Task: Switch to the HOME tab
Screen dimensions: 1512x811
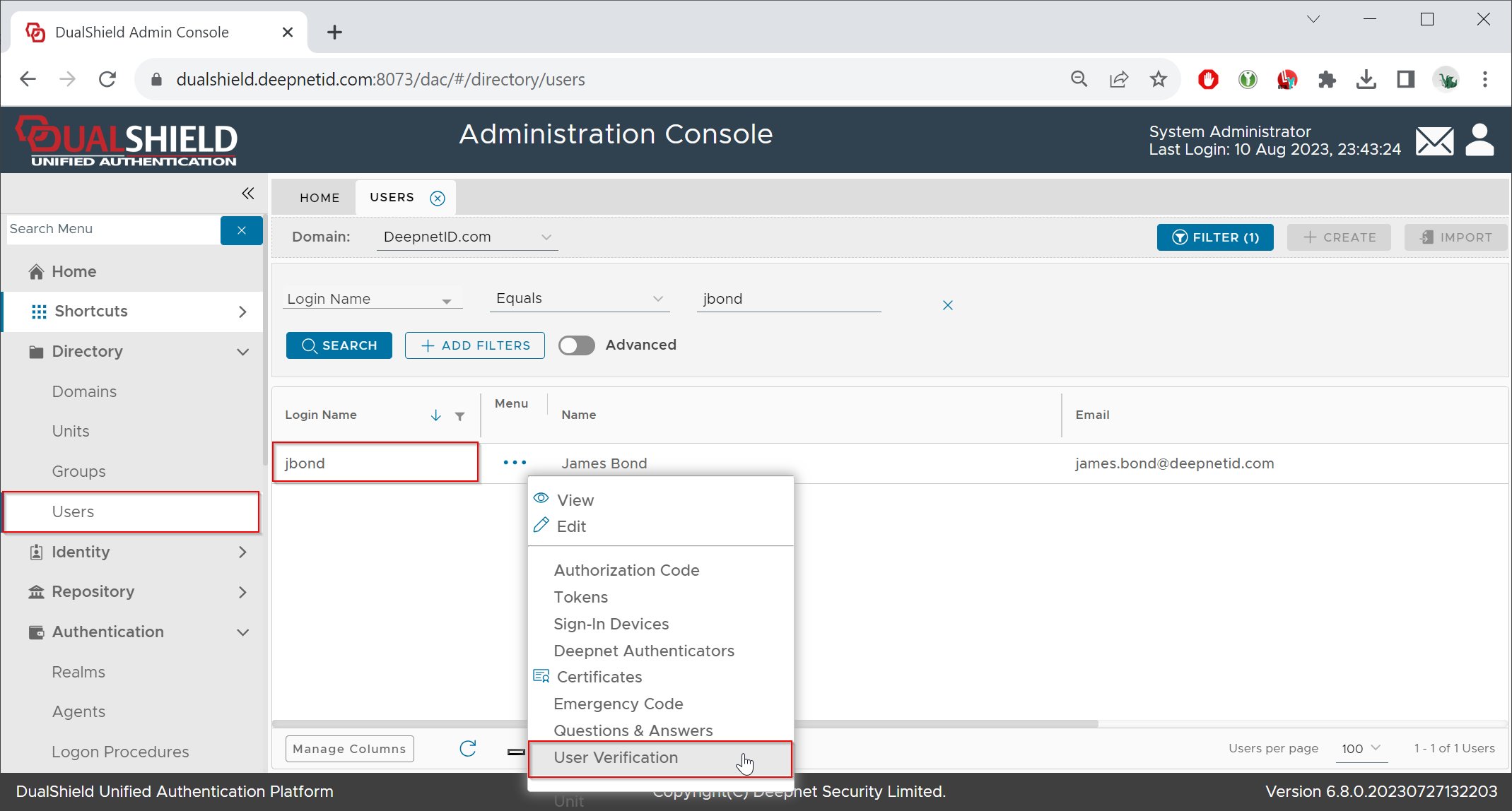Action: click(320, 198)
